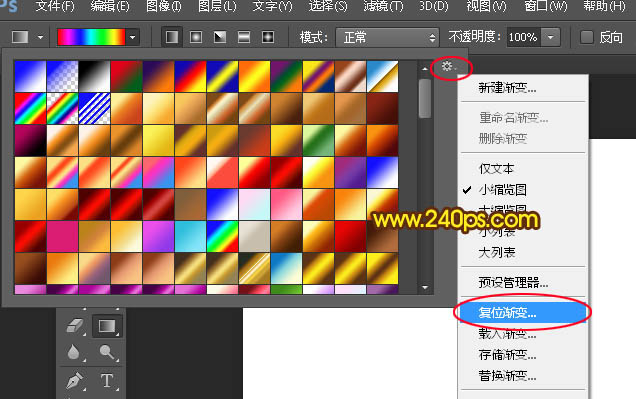This screenshot has height=399, width=636.
Task: Open the tool preset picker arrow
Action: pyautogui.click(x=40, y=37)
